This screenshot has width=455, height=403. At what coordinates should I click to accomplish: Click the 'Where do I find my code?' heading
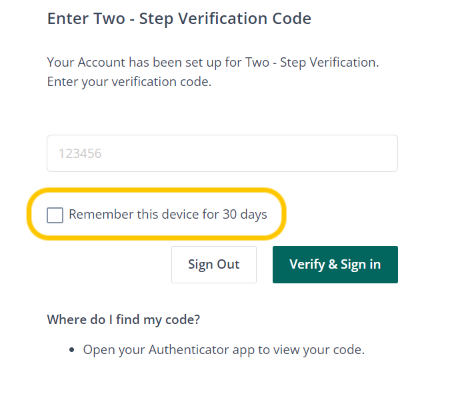pos(123,320)
